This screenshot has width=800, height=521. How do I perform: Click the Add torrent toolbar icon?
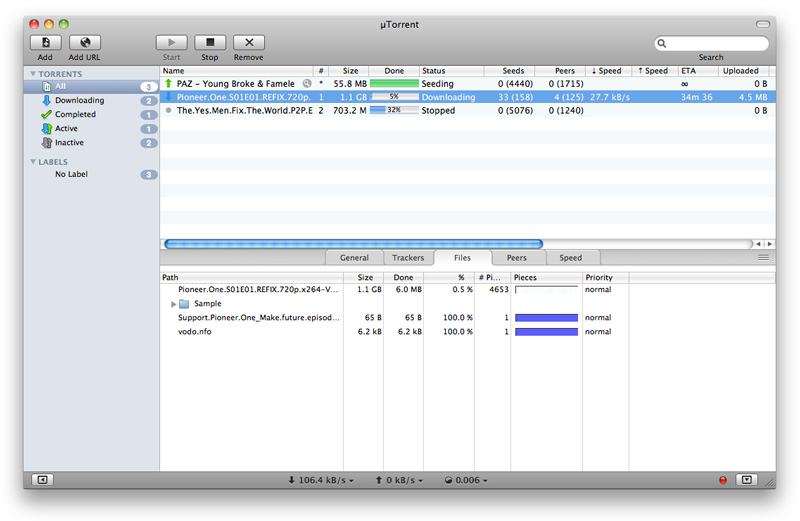coord(46,42)
